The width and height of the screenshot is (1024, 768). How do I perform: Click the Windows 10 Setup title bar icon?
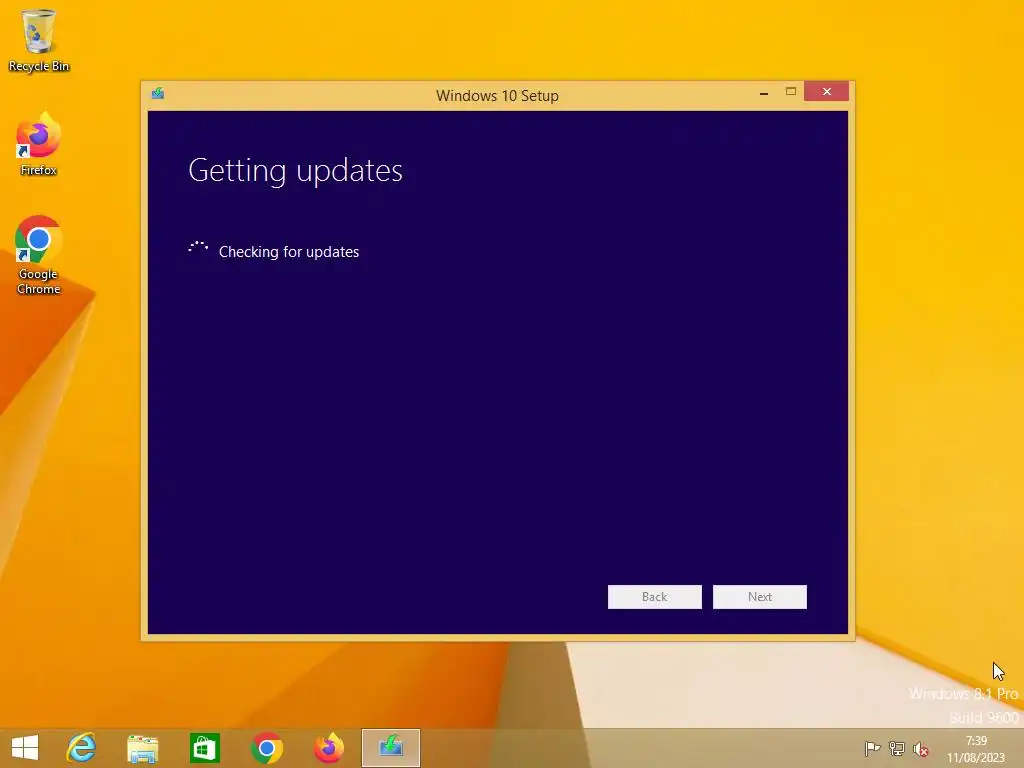(x=158, y=93)
